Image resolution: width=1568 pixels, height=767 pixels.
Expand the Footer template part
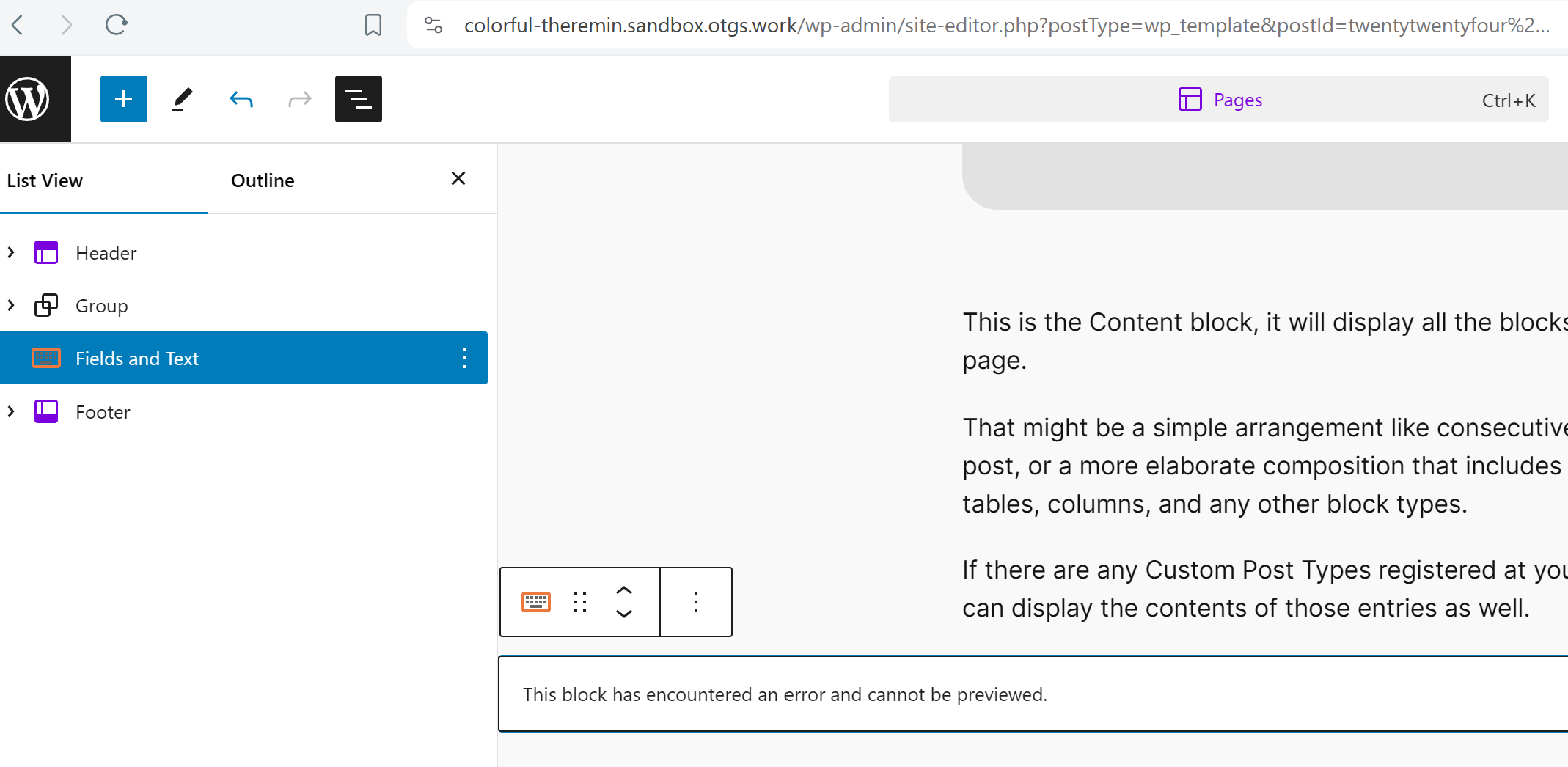11,411
